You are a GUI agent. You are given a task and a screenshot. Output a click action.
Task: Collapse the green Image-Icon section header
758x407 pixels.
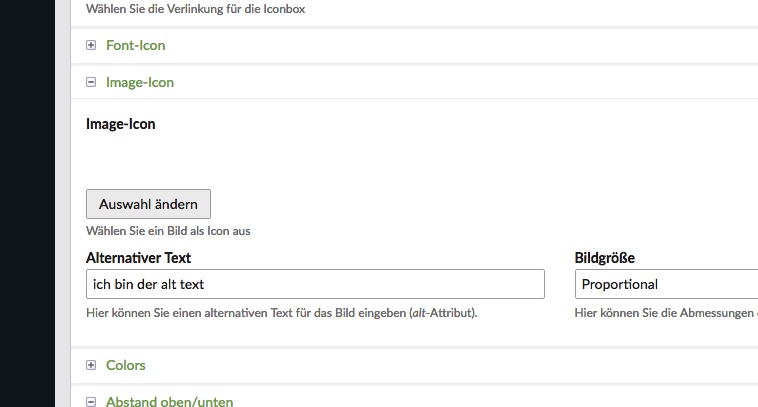click(x=139, y=83)
